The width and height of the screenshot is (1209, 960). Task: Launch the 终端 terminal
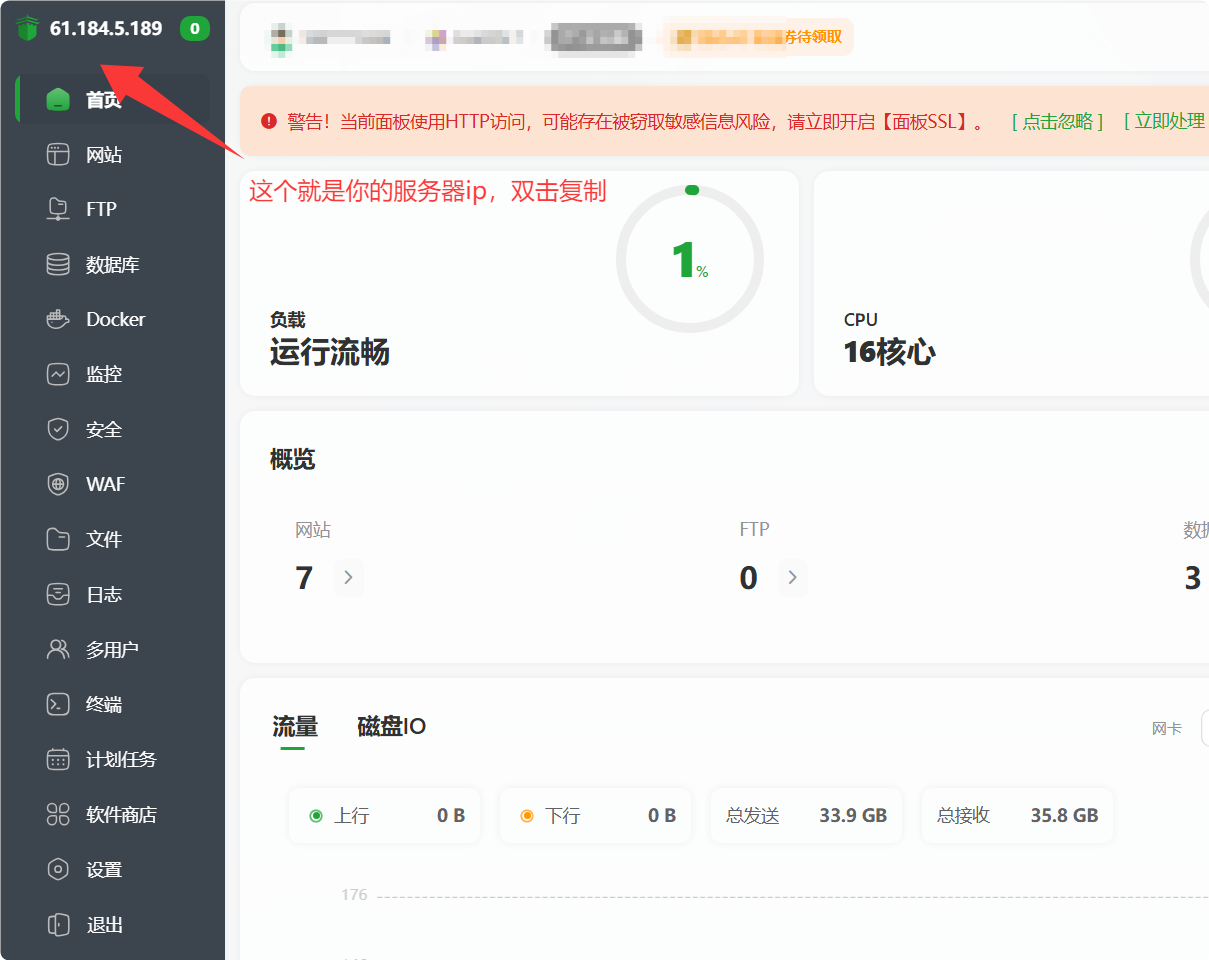pyautogui.click(x=103, y=704)
